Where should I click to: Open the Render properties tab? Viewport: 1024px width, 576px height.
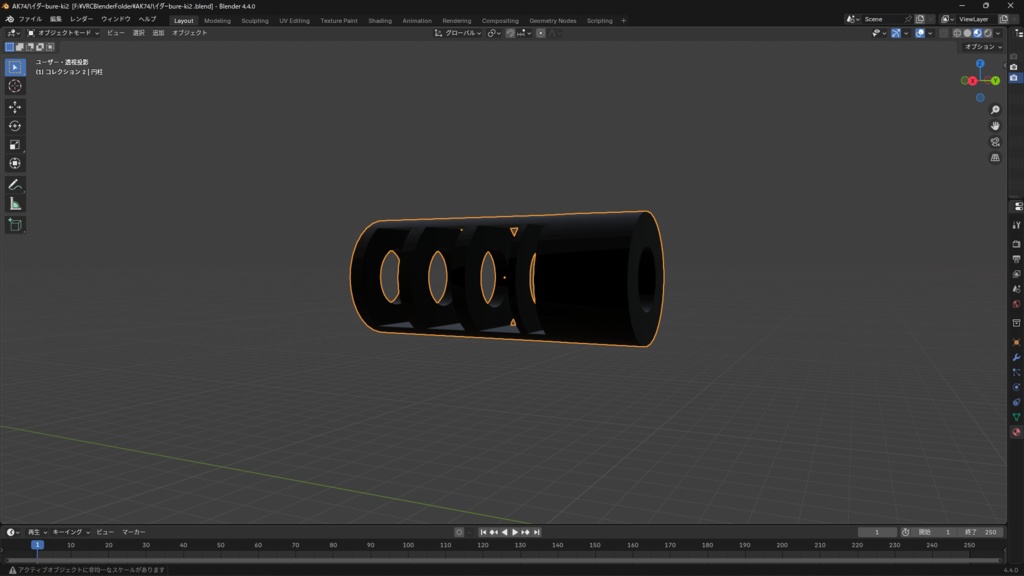click(1016, 244)
